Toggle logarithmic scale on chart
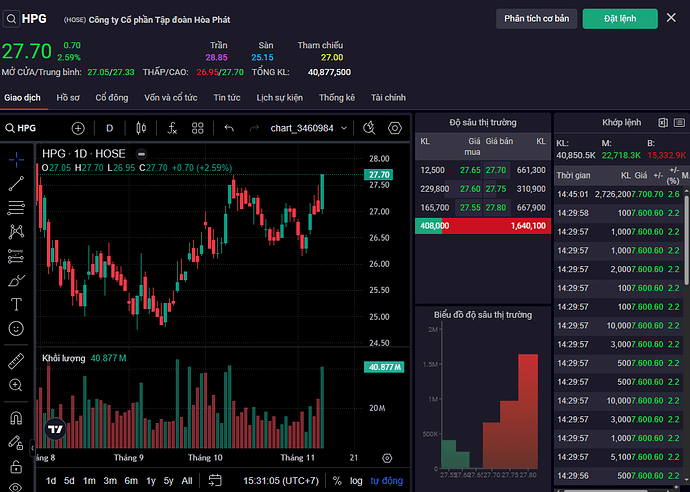Viewport: 690px width, 492px height. 357,481
